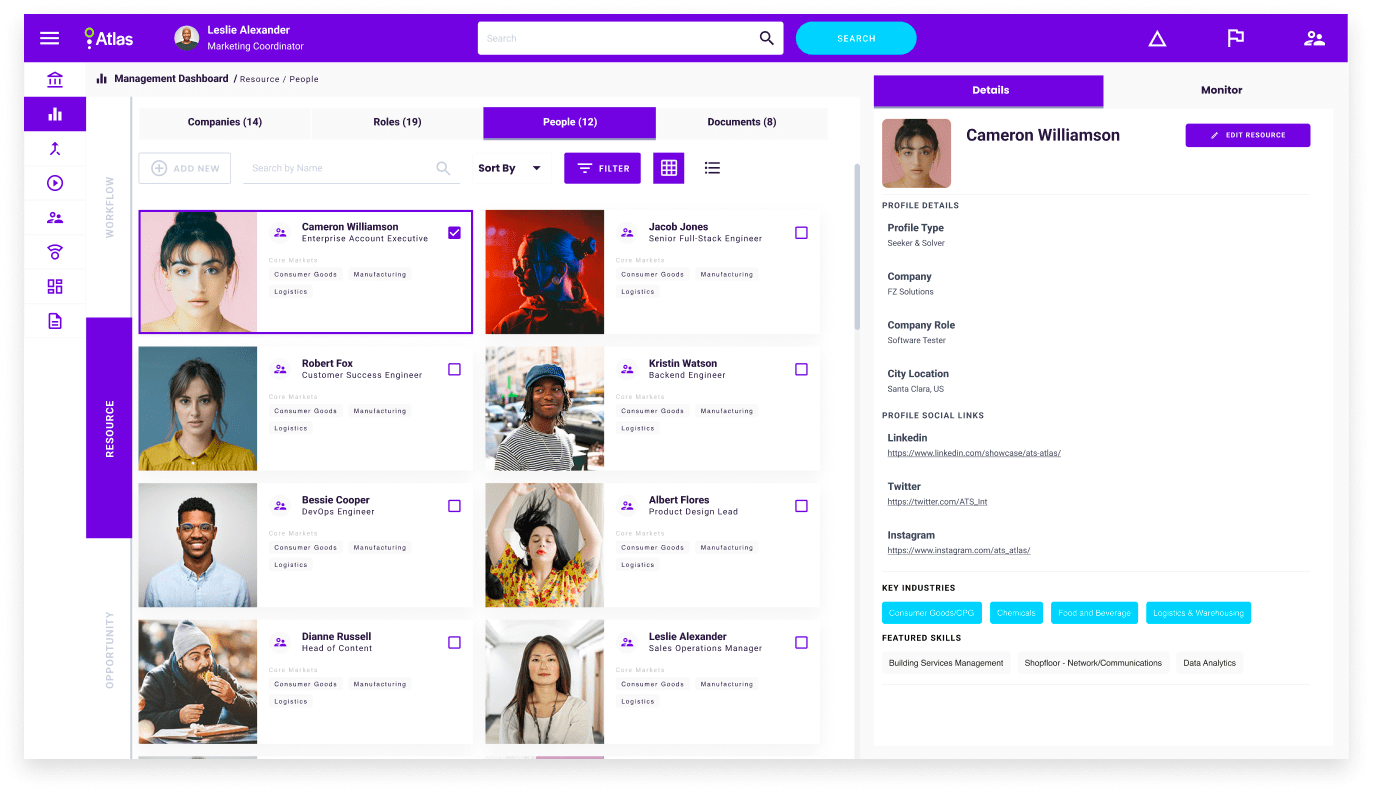
Task: Open the play circle sidebar icon
Action: coord(55,183)
